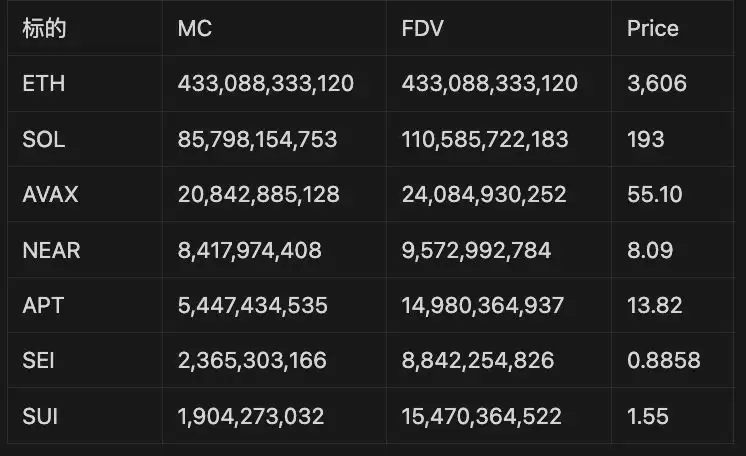Screen dimensions: 746x456
Task: Click the SOL ticker cell
Action: [44, 140]
